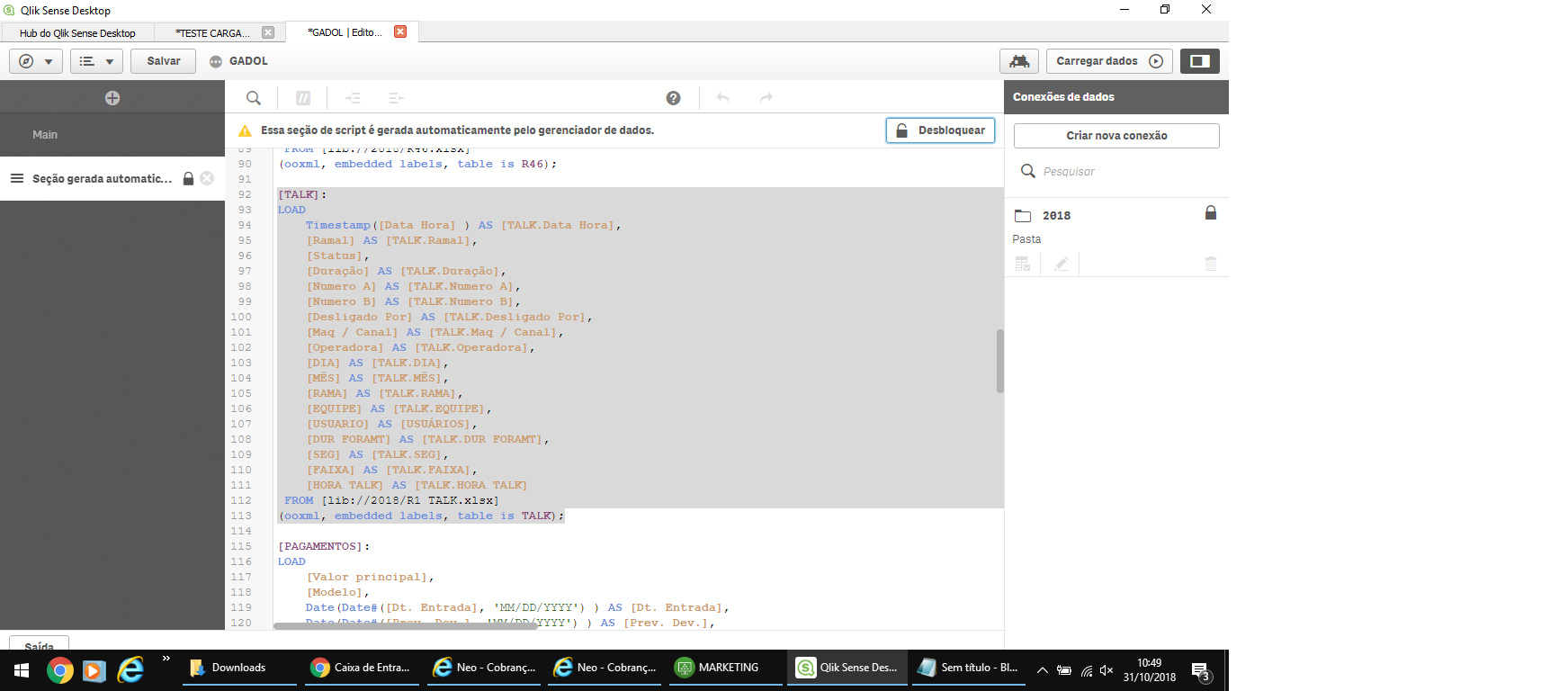Edit the 2018 connection
This screenshot has width=1568, height=691.
(1062, 264)
